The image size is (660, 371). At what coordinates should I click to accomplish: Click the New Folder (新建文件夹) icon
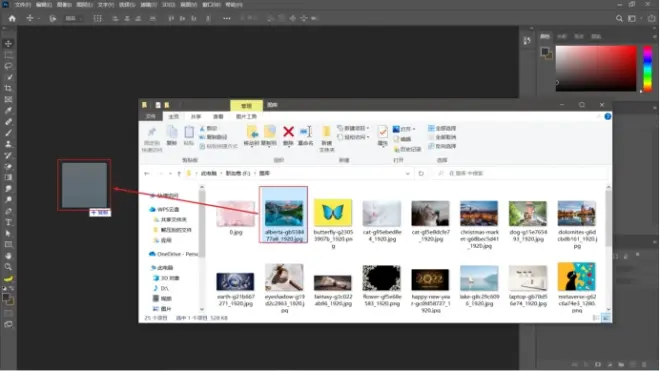[x=327, y=132]
